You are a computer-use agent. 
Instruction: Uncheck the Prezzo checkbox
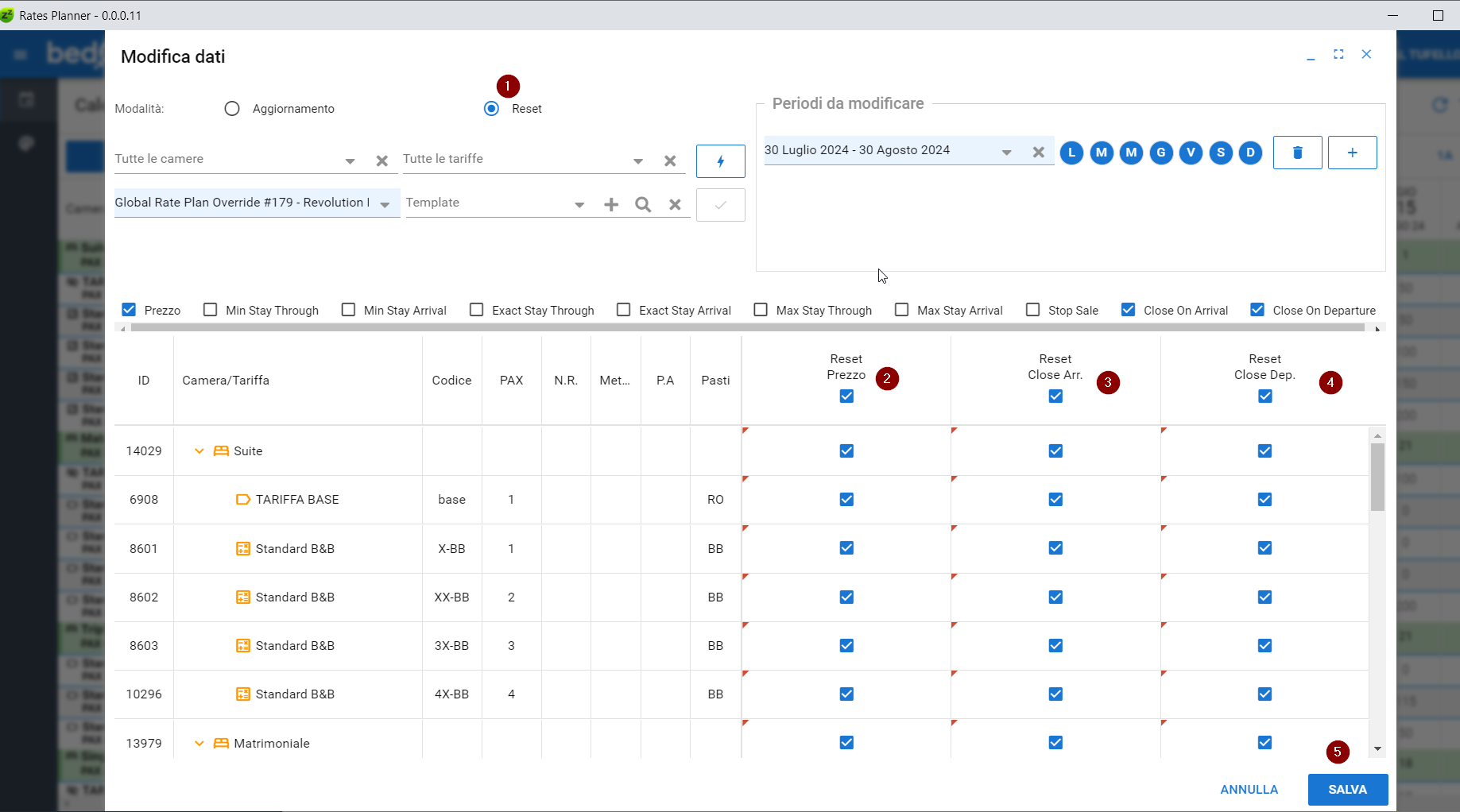pos(129,310)
